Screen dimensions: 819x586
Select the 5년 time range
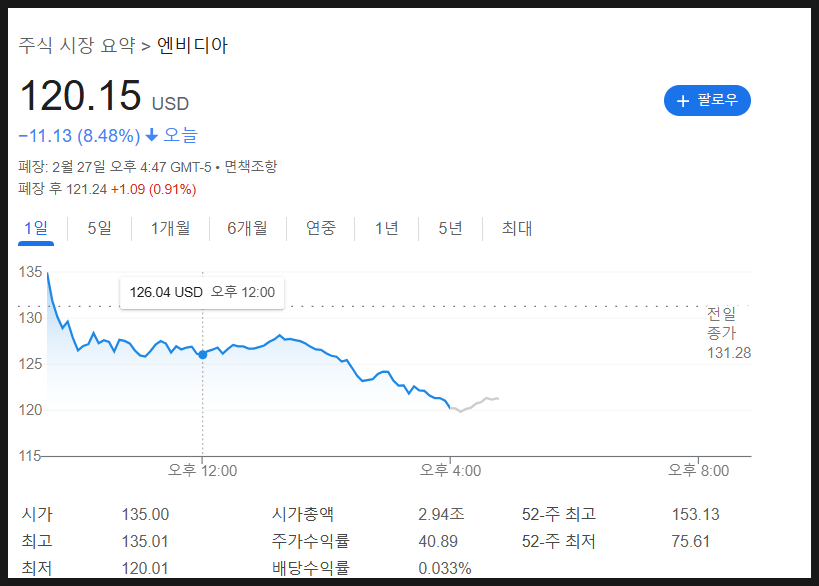coord(450,228)
